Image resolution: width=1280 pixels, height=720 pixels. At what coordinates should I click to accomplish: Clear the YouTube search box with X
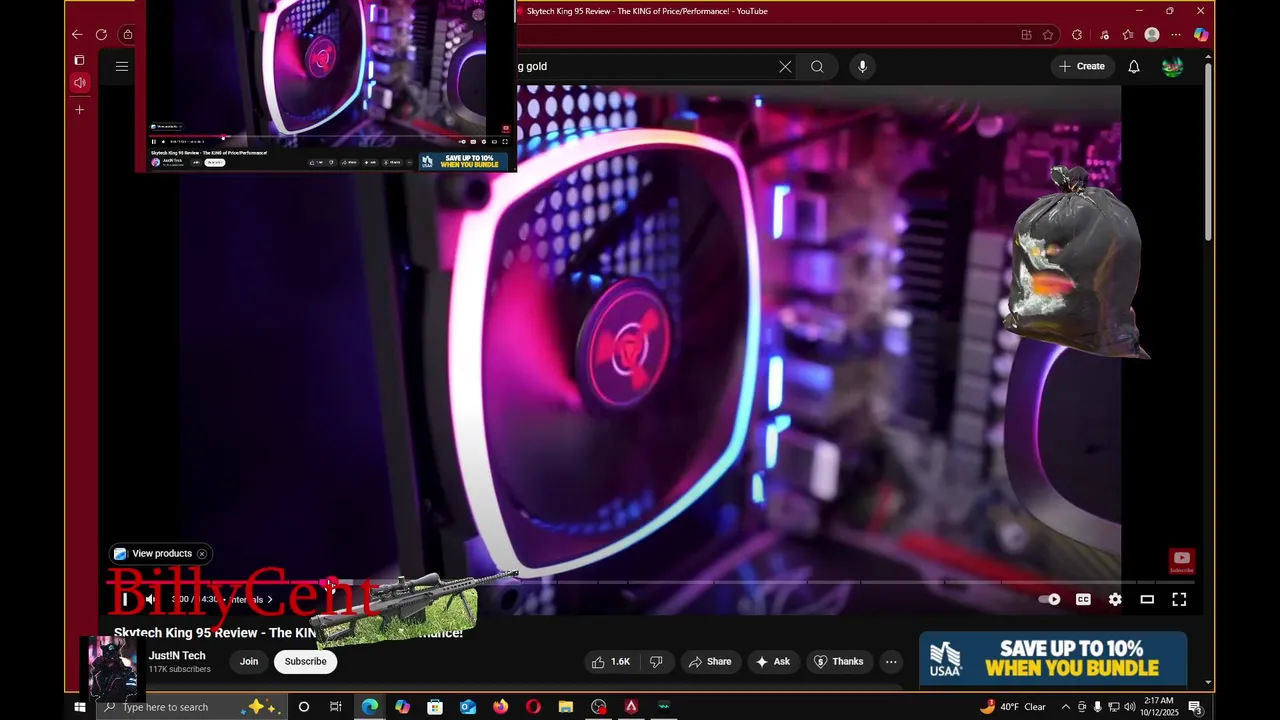coord(785,67)
